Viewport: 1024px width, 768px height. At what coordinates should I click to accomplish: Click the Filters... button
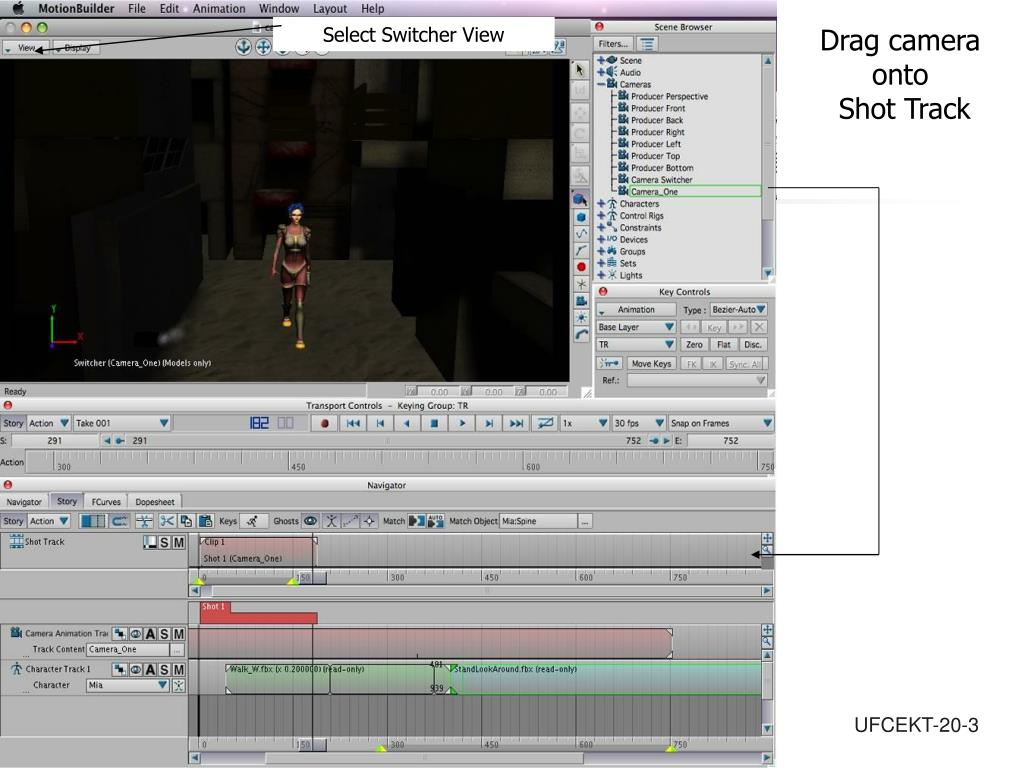click(613, 44)
